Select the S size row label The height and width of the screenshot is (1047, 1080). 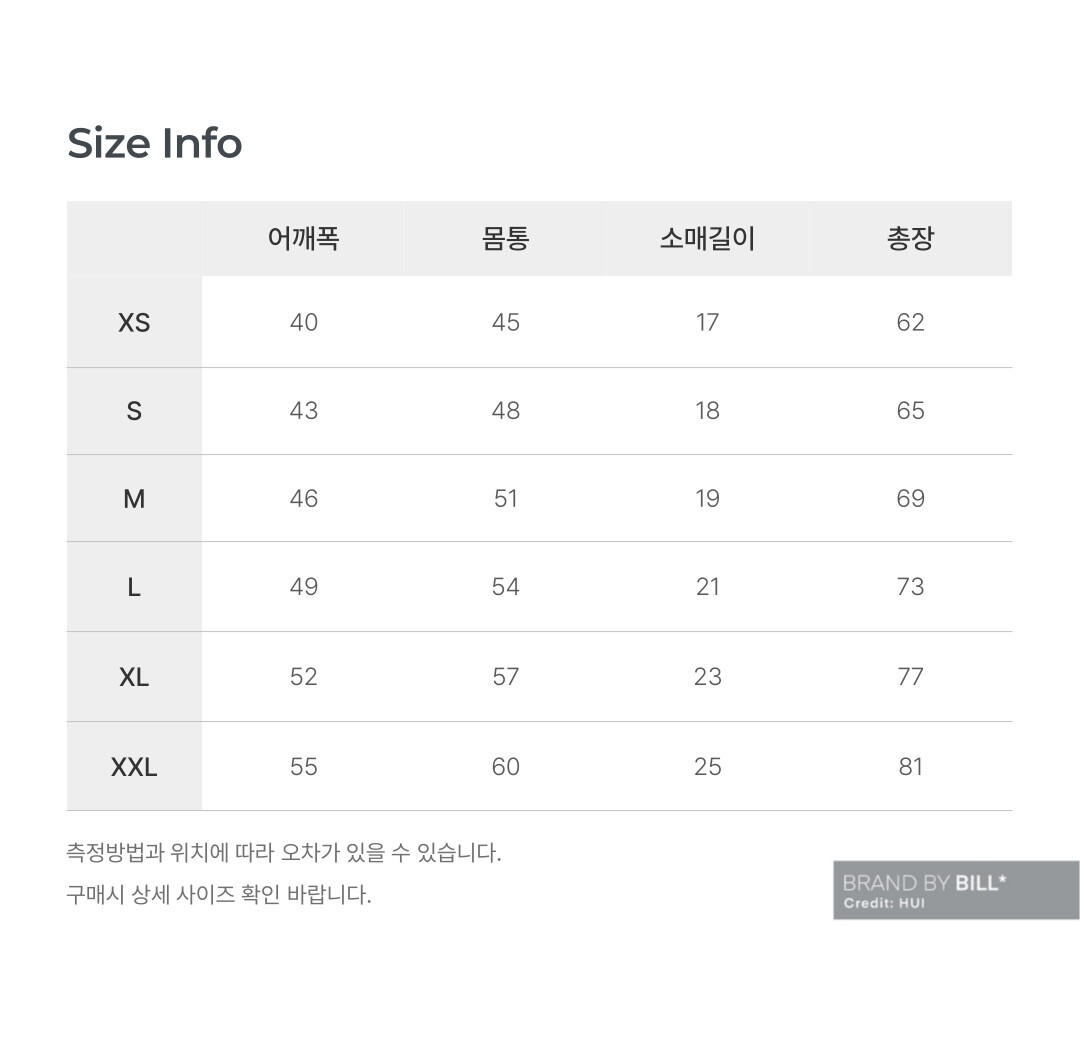click(134, 411)
